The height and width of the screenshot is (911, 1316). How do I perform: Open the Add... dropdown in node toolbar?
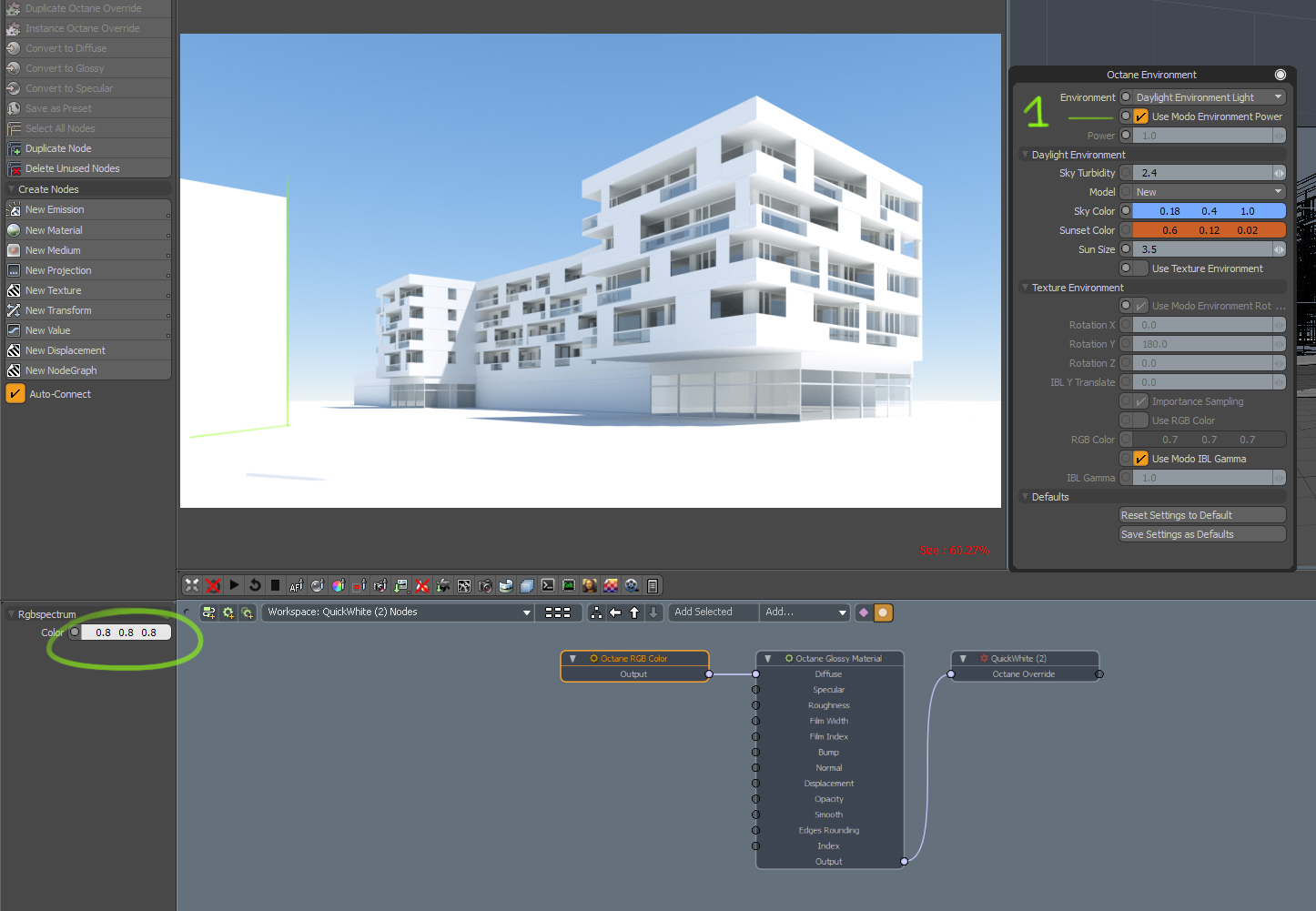click(x=805, y=612)
